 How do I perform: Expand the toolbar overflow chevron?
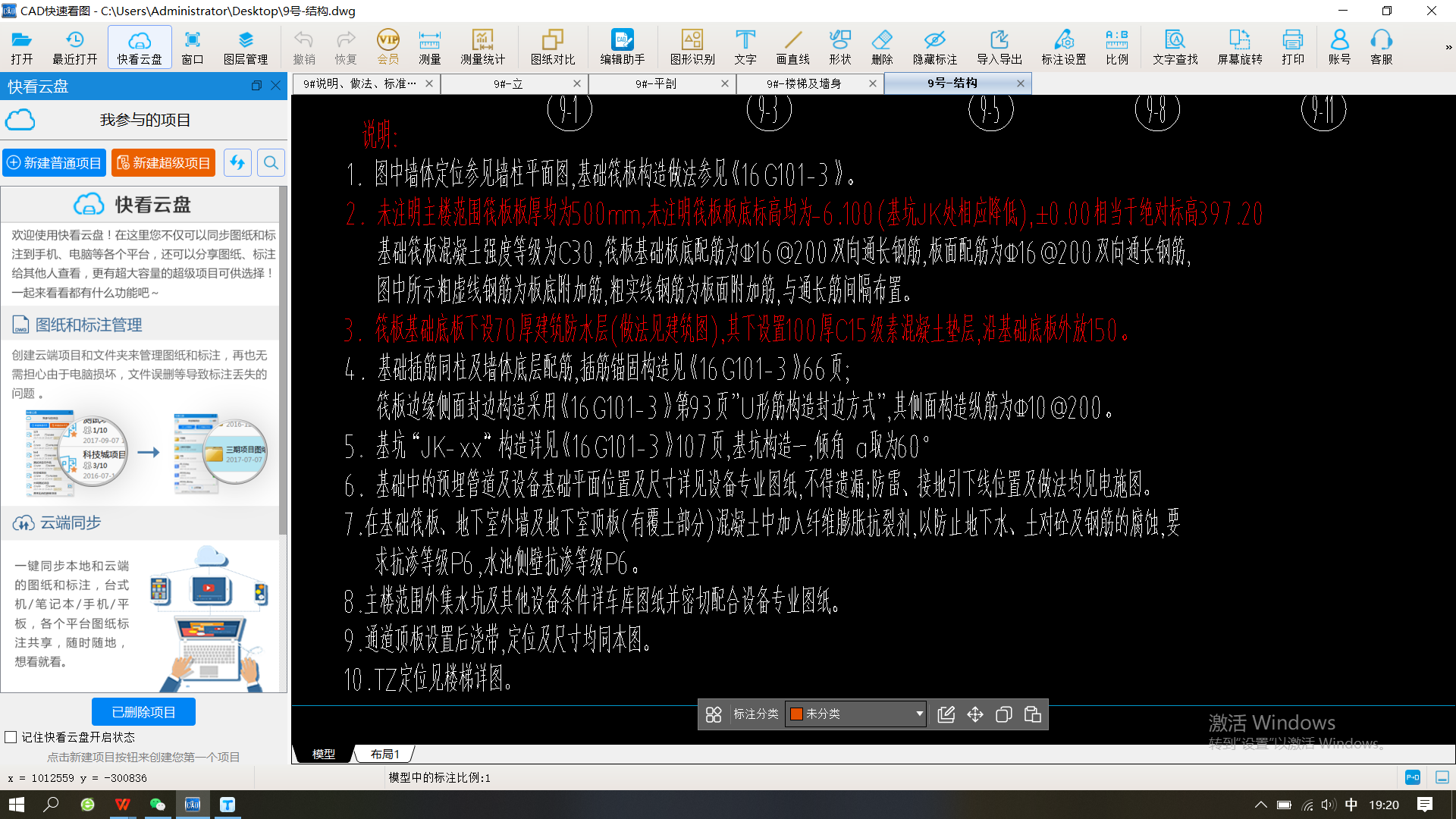click(1448, 47)
